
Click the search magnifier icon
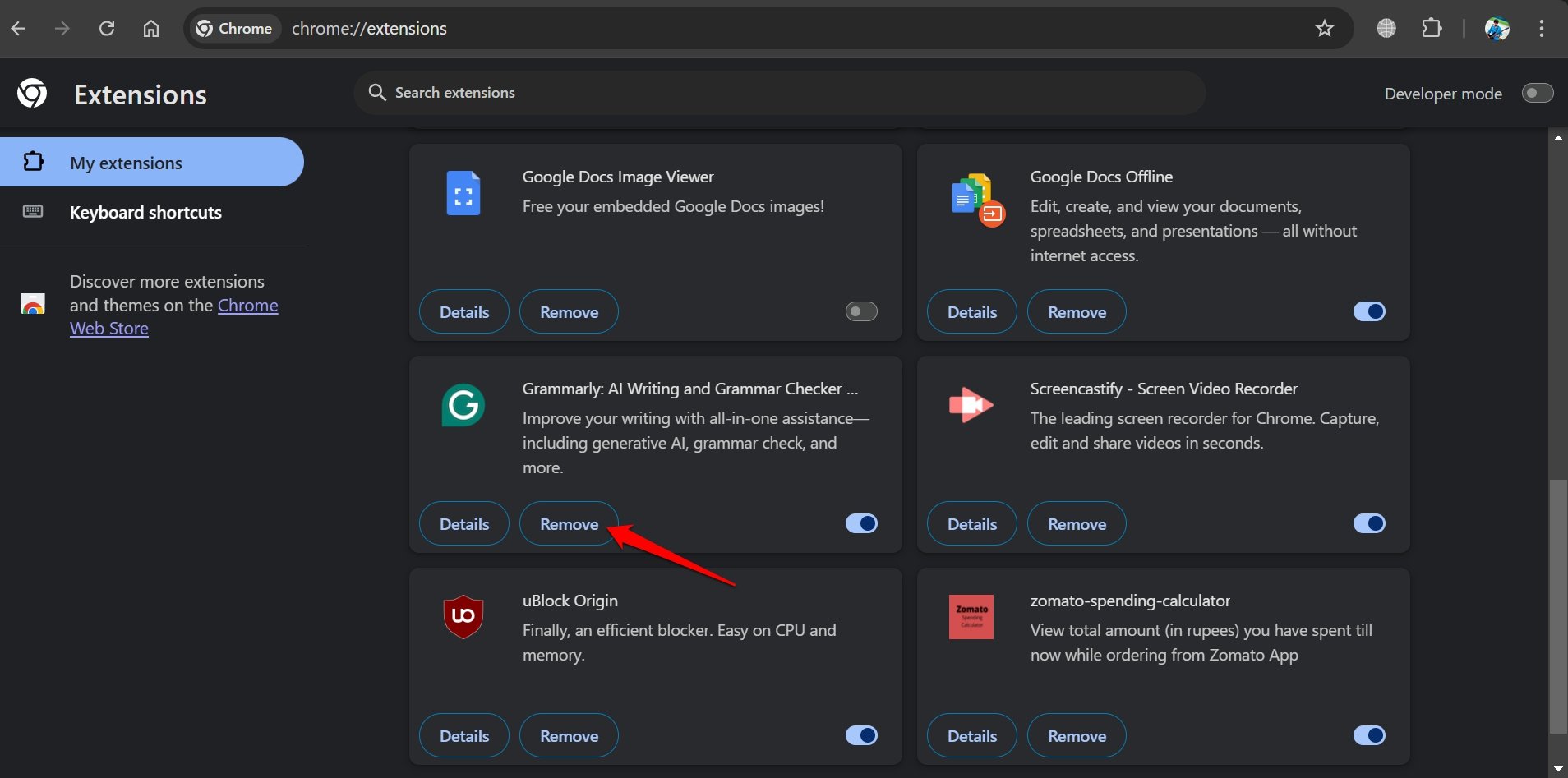(x=377, y=92)
